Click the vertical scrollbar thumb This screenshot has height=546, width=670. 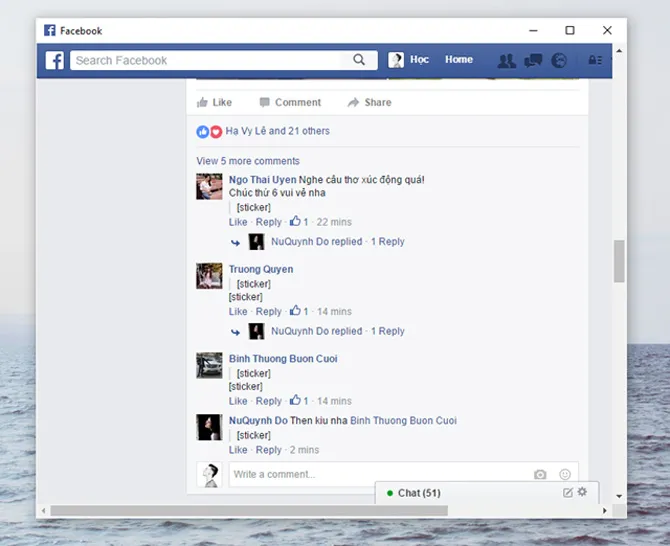(619, 261)
